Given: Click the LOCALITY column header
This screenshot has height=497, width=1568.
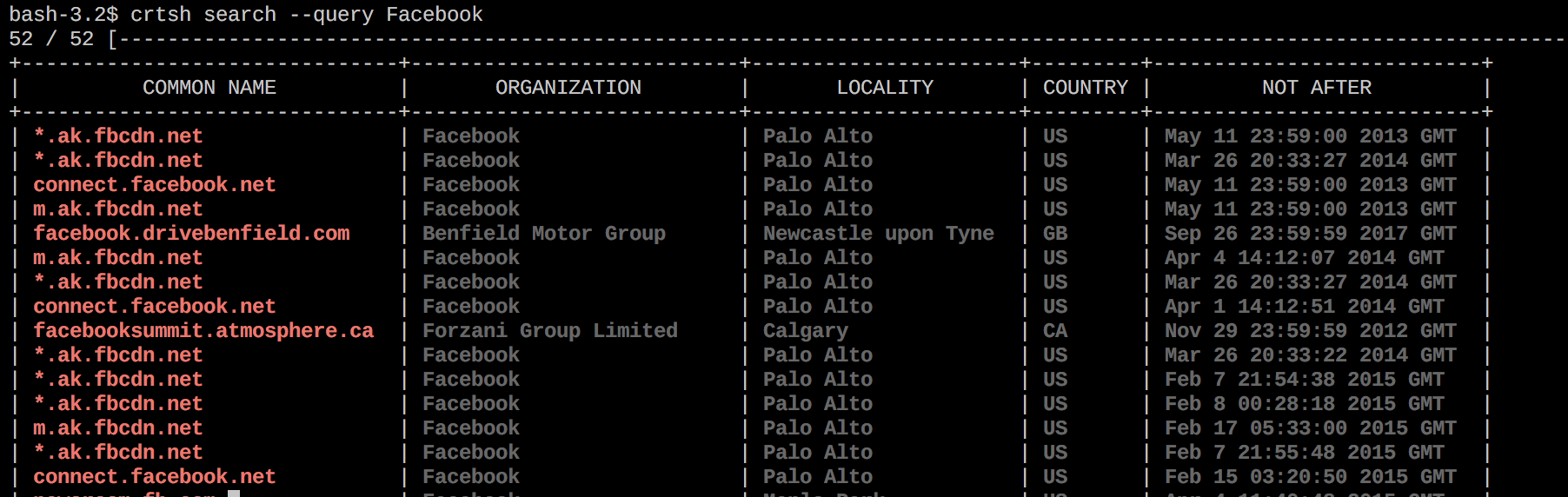Looking at the screenshot, I should 885,88.
